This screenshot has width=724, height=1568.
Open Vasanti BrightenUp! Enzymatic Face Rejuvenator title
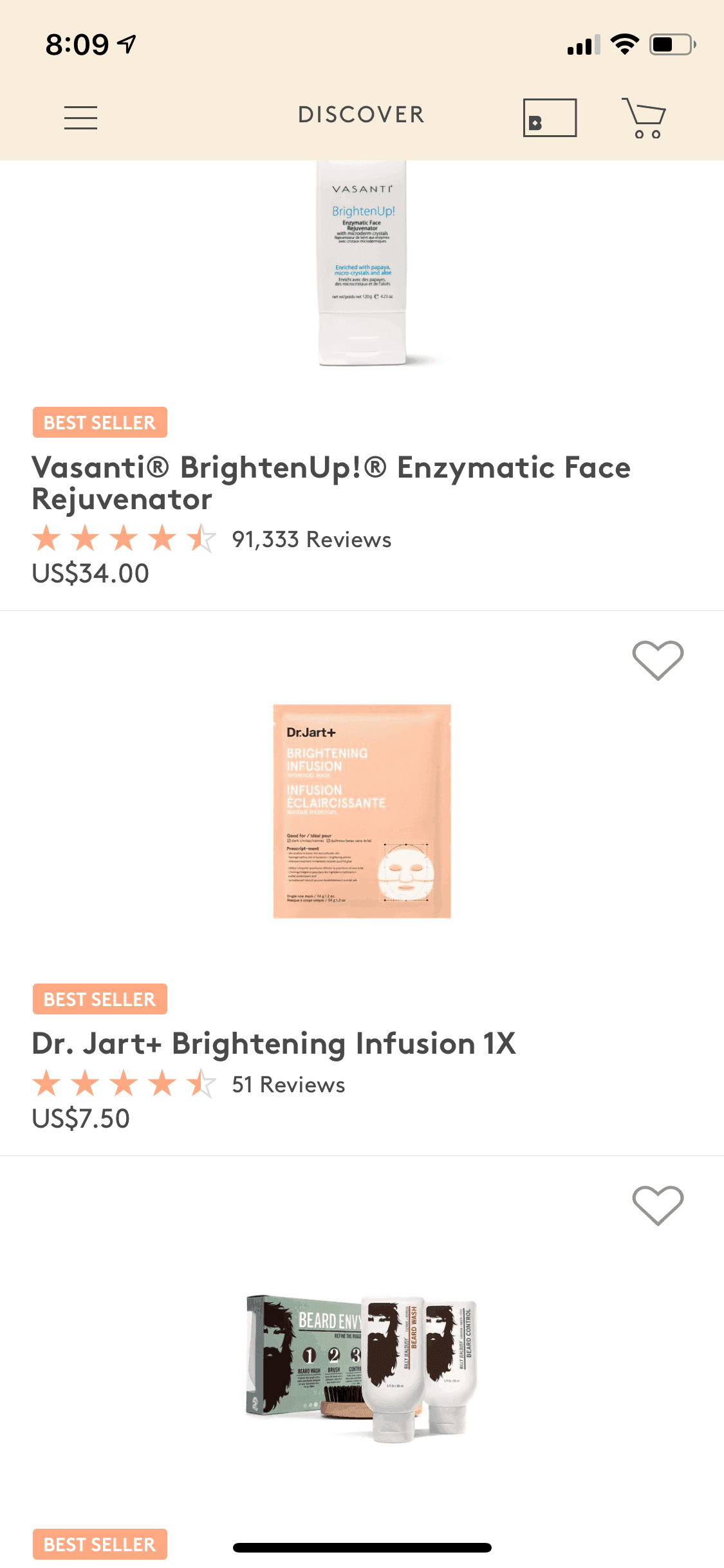pyautogui.click(x=331, y=483)
